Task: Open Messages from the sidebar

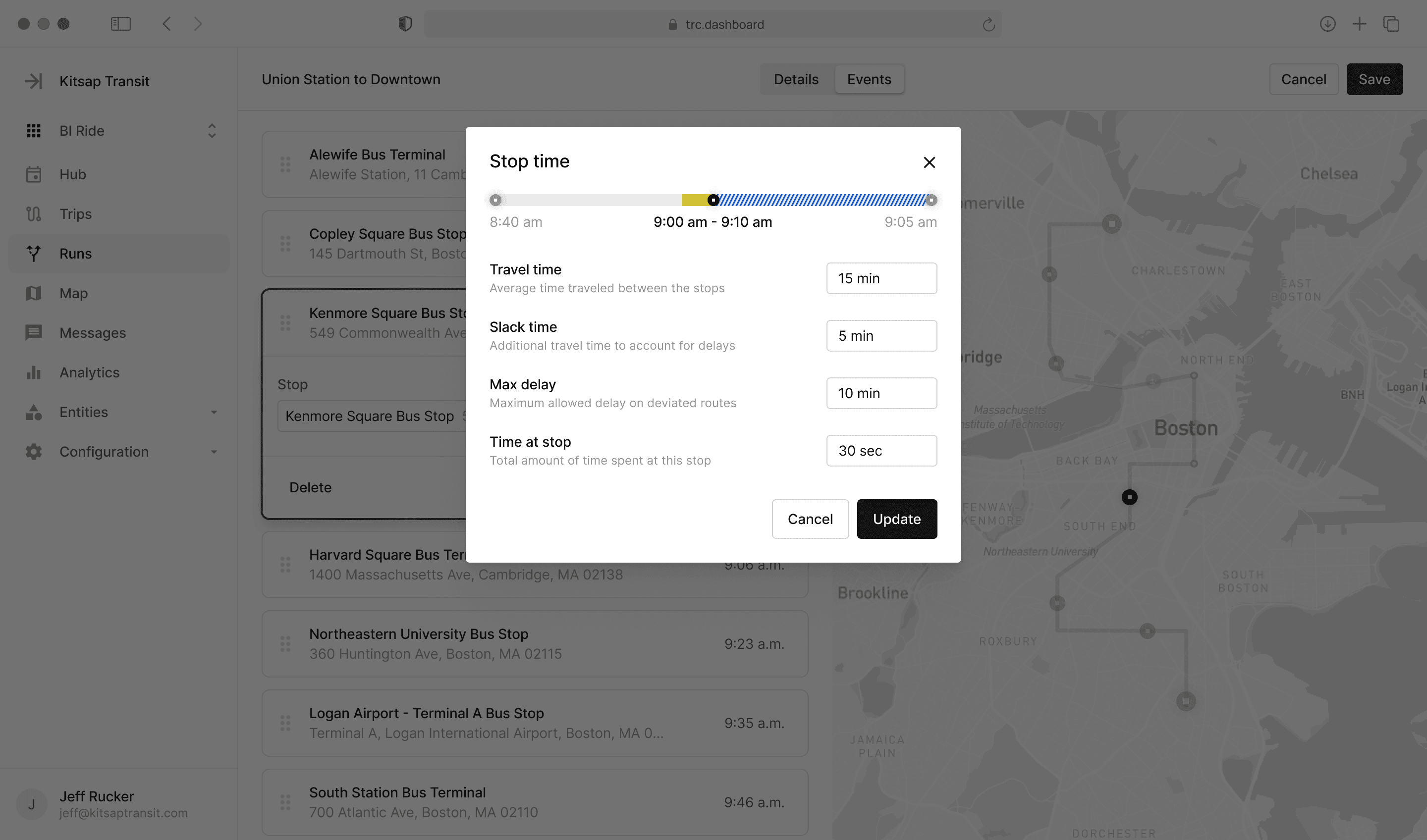Action: 119,333
